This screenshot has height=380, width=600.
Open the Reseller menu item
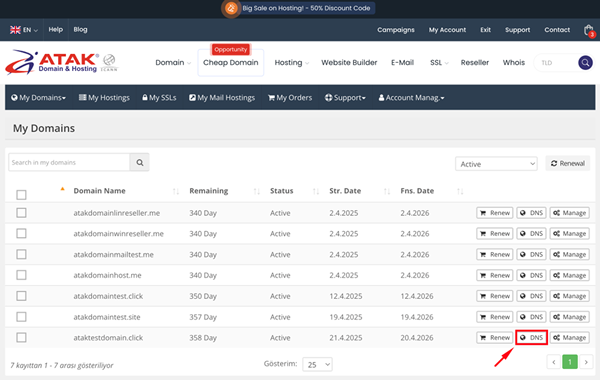[x=474, y=62]
